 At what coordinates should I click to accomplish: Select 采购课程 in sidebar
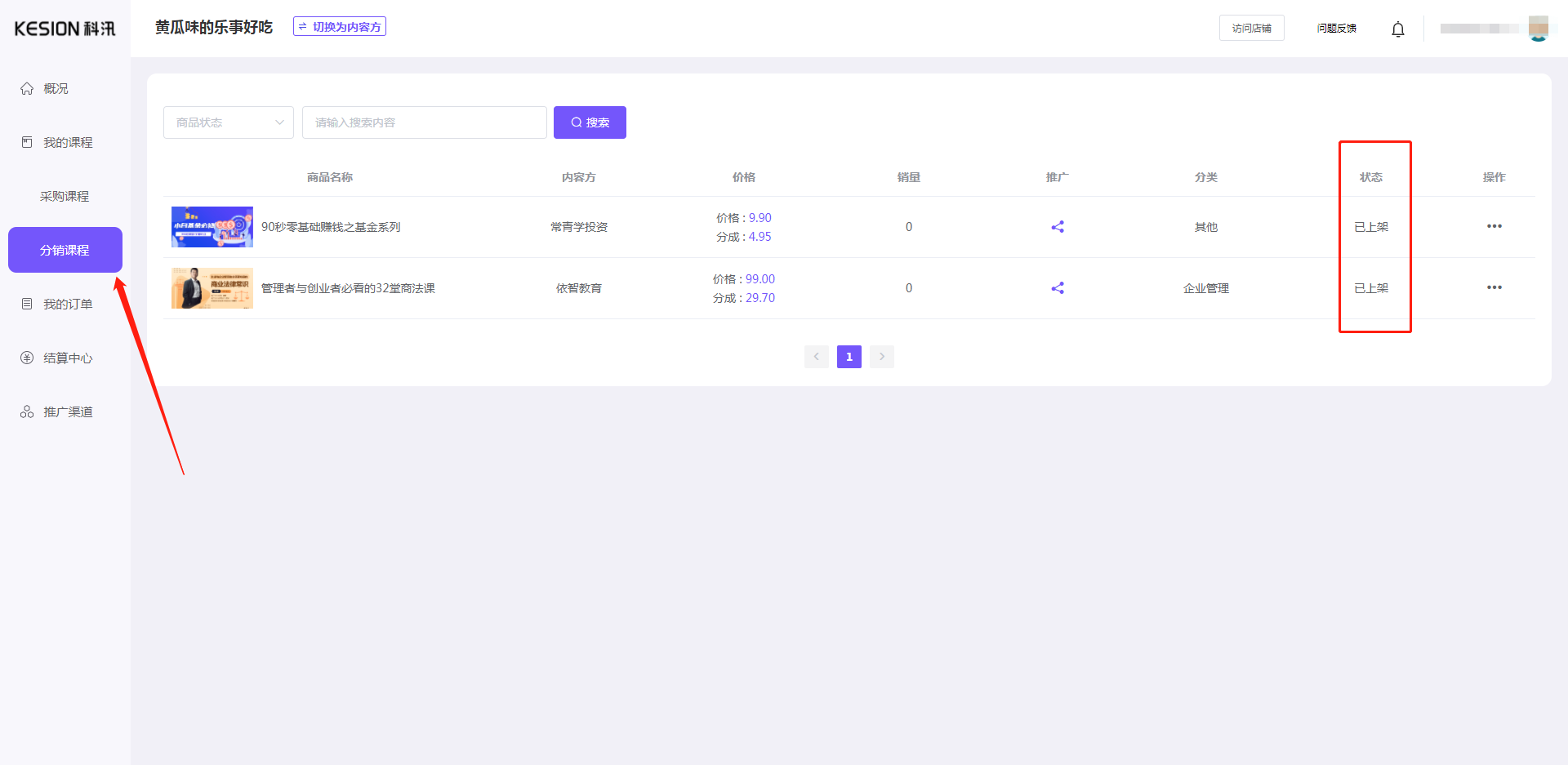[x=65, y=196]
